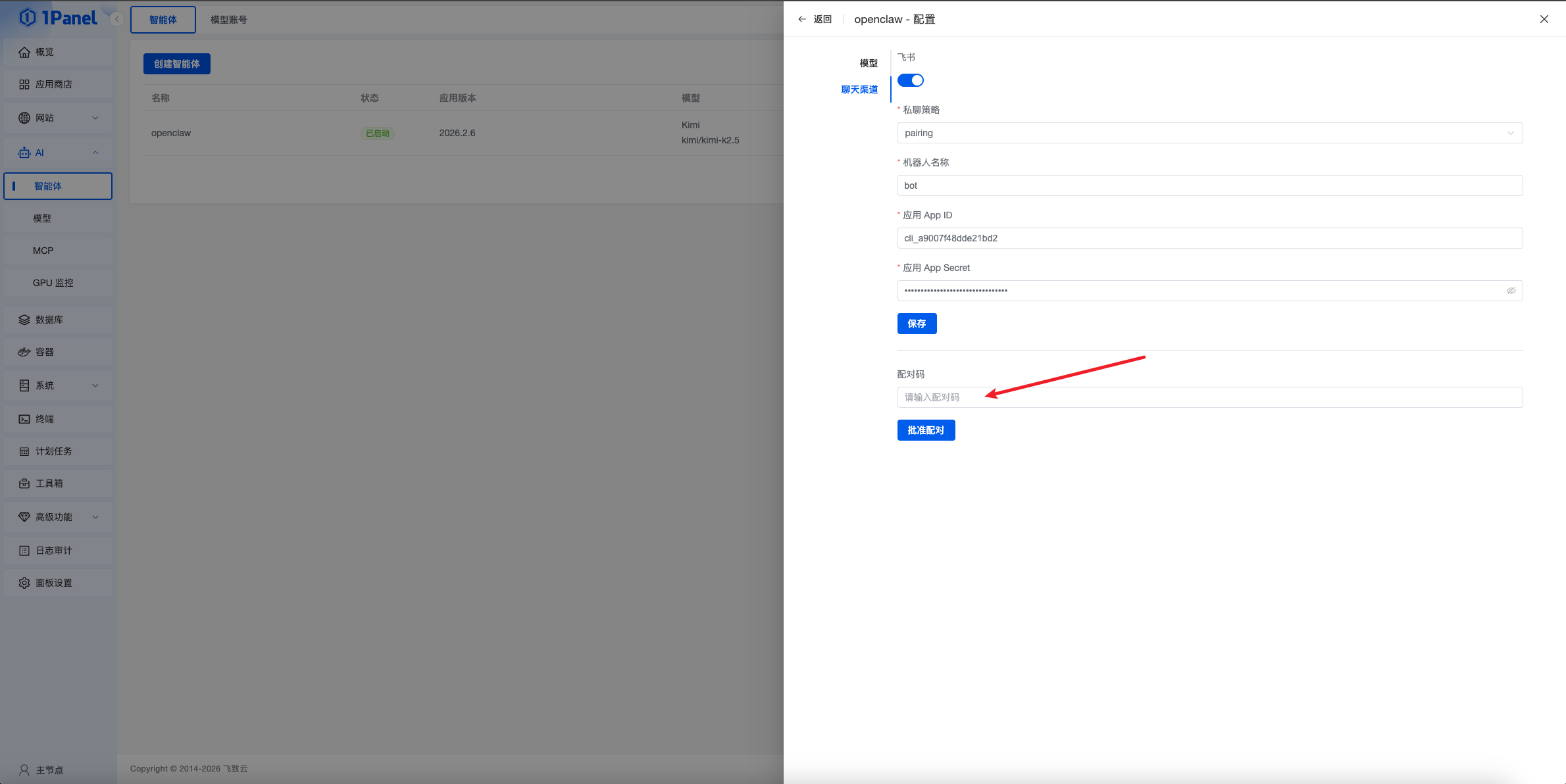Click the 工具箱 toolbox icon
1566x784 pixels.
pyautogui.click(x=24, y=483)
